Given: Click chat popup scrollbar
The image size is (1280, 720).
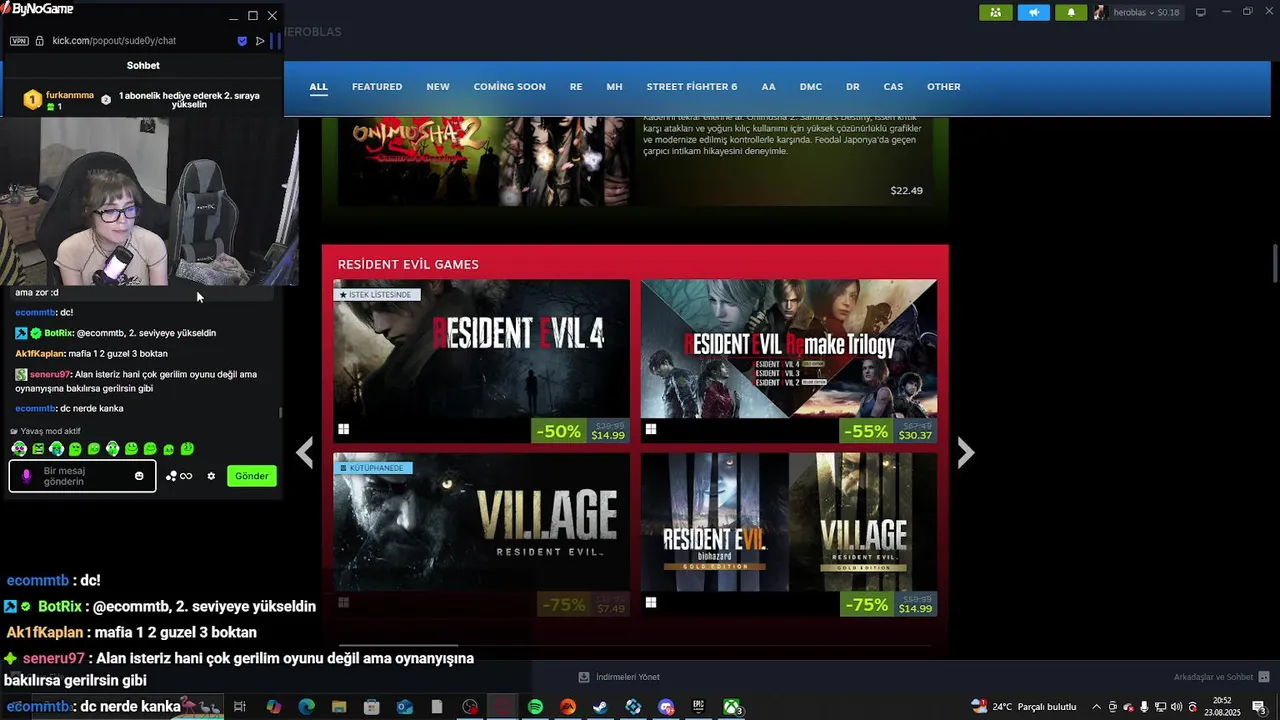Looking at the screenshot, I should tap(280, 411).
